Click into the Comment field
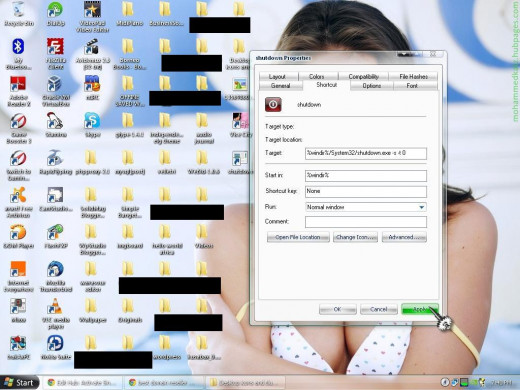Screen dimensions: 520x390 pyautogui.click(x=366, y=222)
